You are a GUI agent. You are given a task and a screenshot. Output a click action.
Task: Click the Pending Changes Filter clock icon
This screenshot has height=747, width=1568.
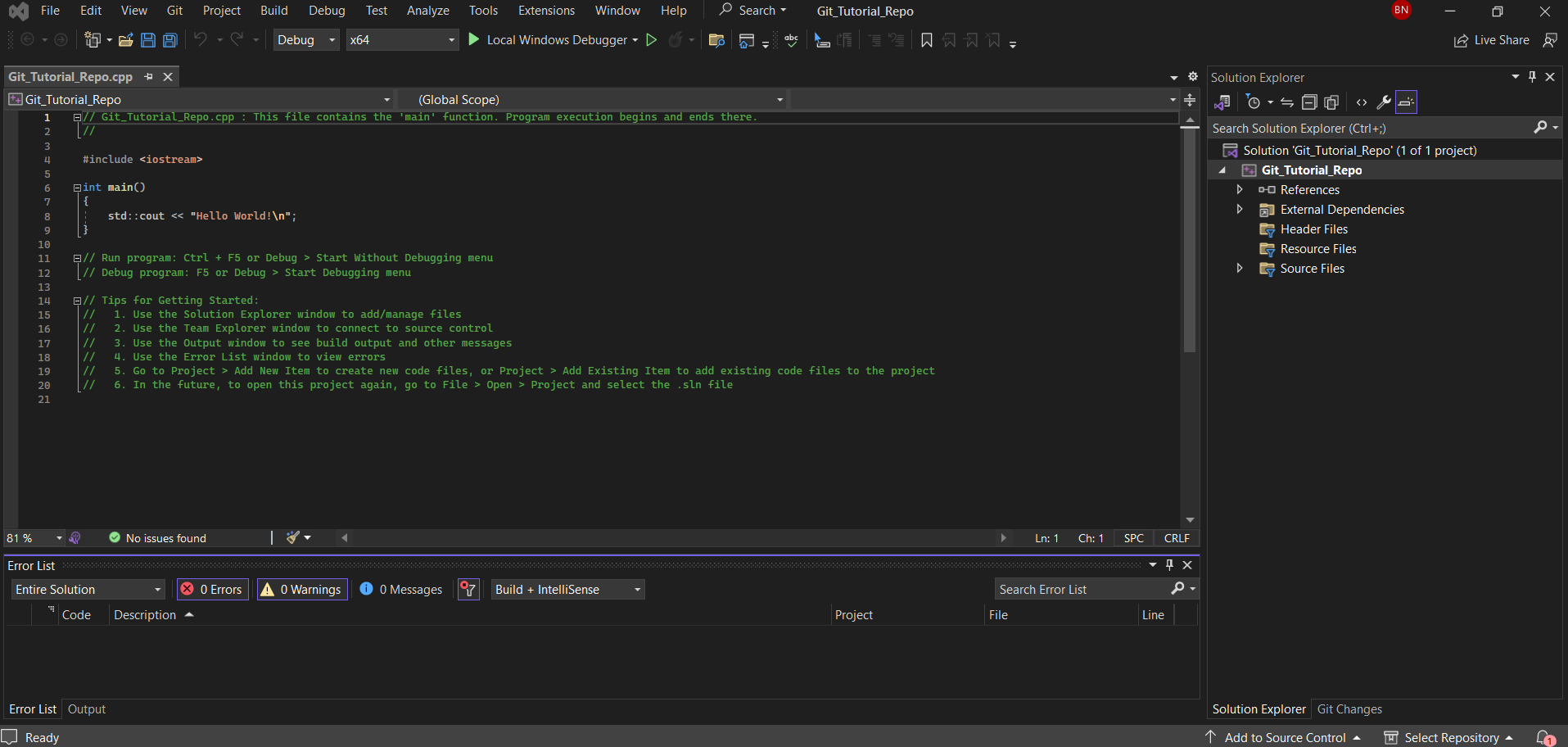[1253, 102]
